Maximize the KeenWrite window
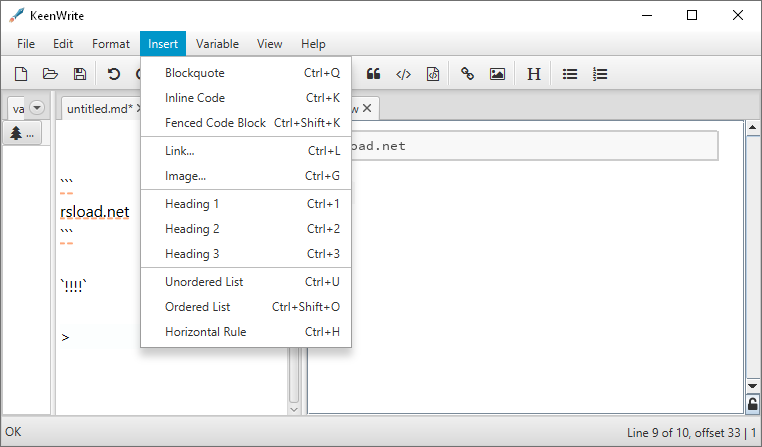 click(x=692, y=16)
